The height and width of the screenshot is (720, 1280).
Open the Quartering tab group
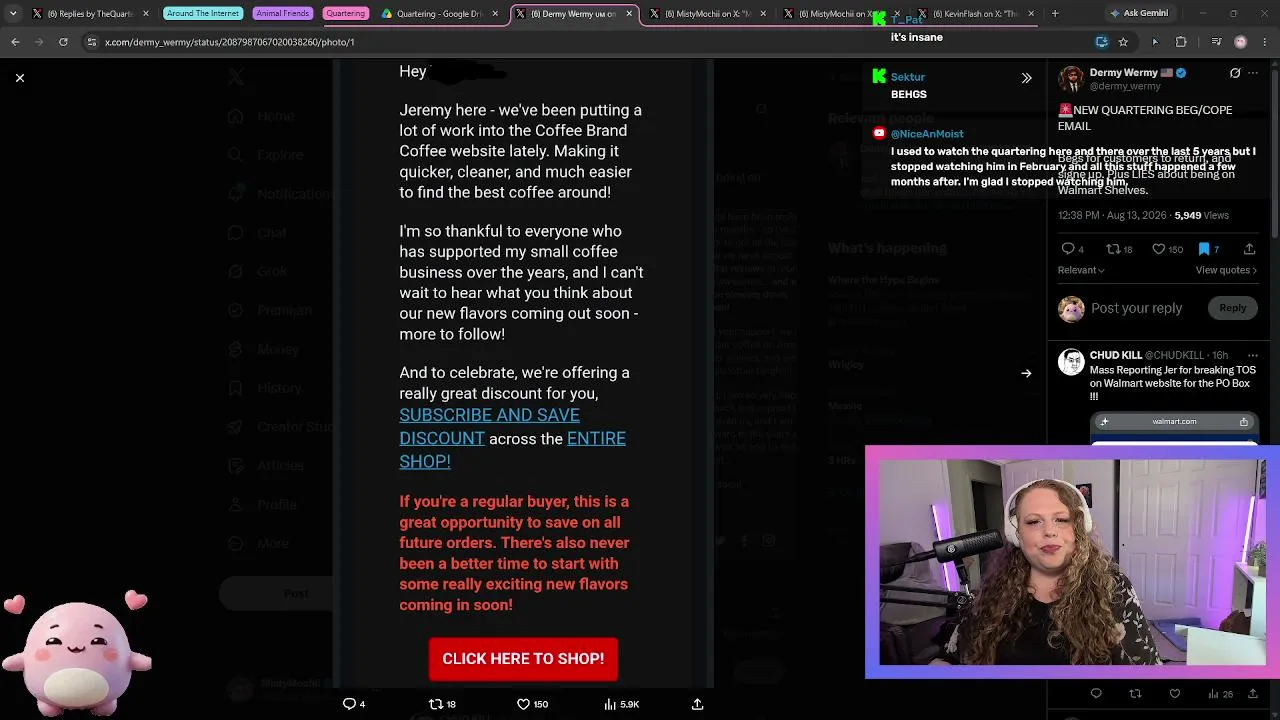[345, 14]
